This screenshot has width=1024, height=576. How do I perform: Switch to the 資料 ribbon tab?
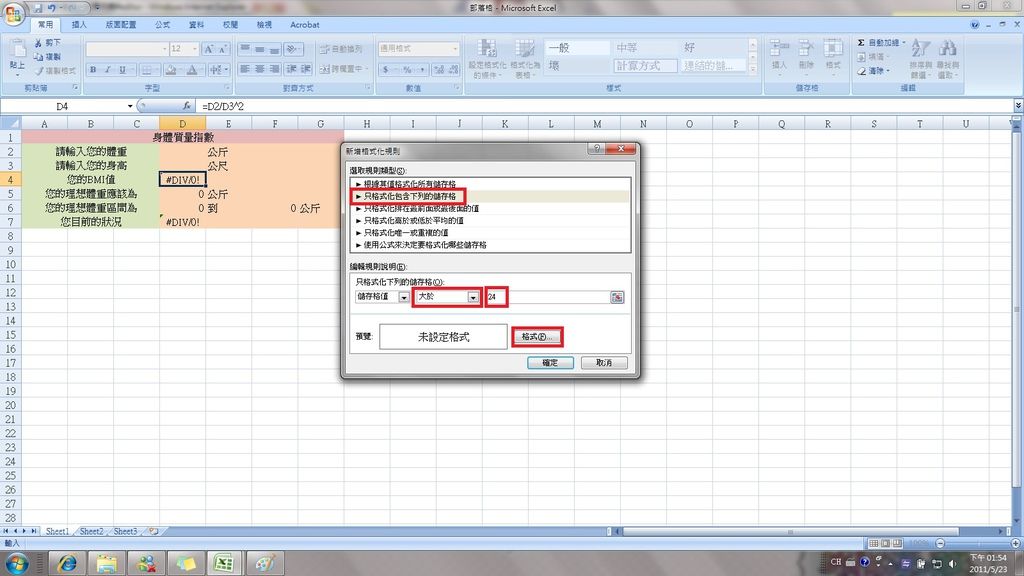click(197, 25)
